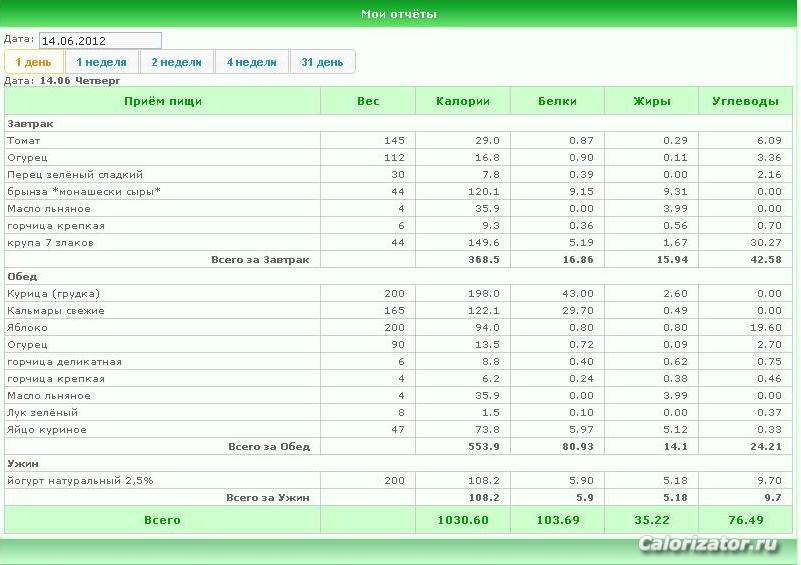The image size is (801, 565).
Task: Select the 31 день tab
Action: click(x=322, y=62)
